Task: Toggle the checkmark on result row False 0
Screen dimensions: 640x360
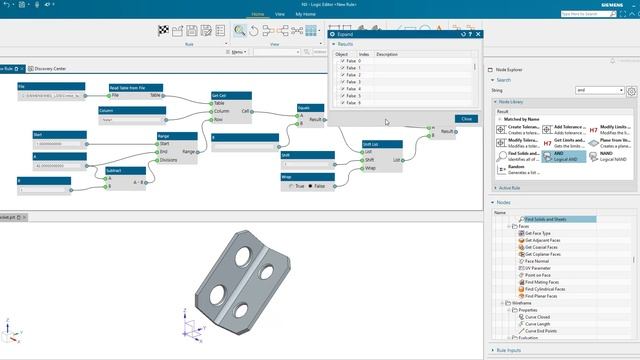Action: 342,61
